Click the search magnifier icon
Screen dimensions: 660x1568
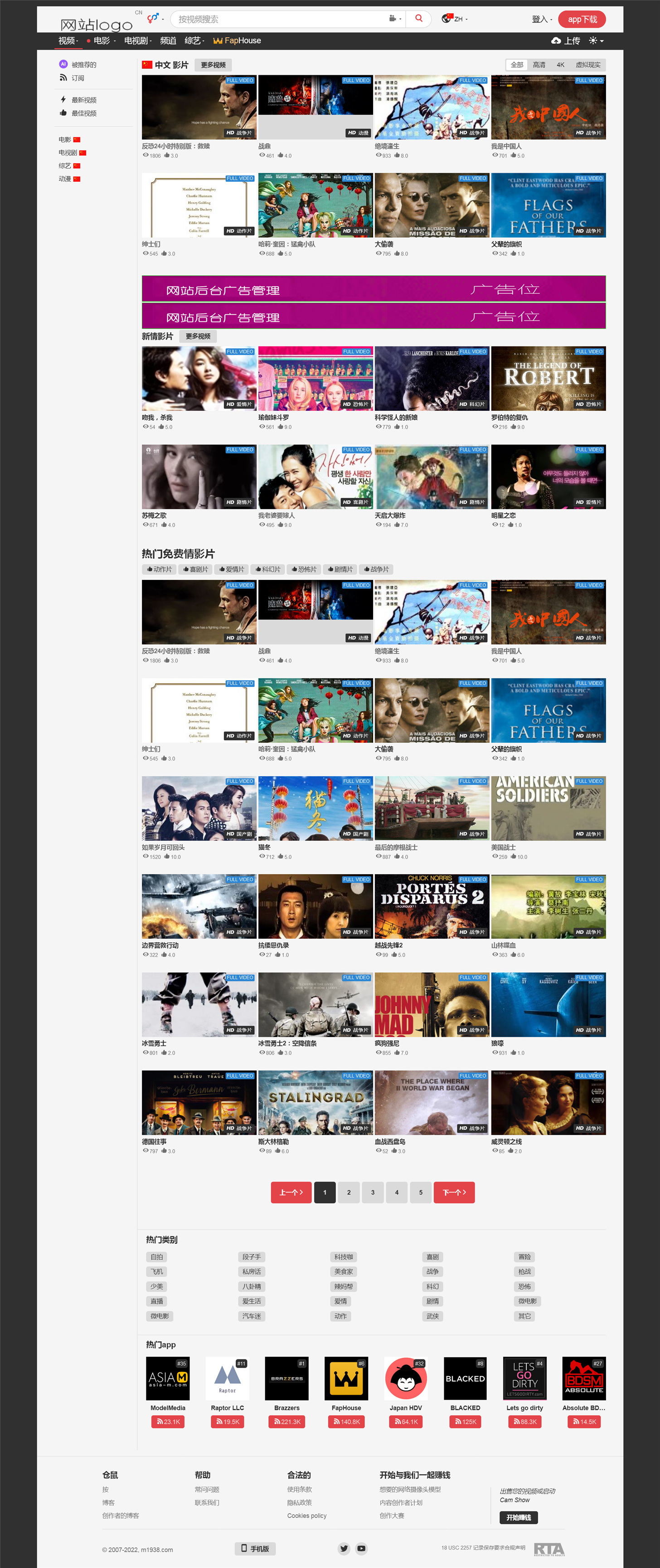pos(418,19)
